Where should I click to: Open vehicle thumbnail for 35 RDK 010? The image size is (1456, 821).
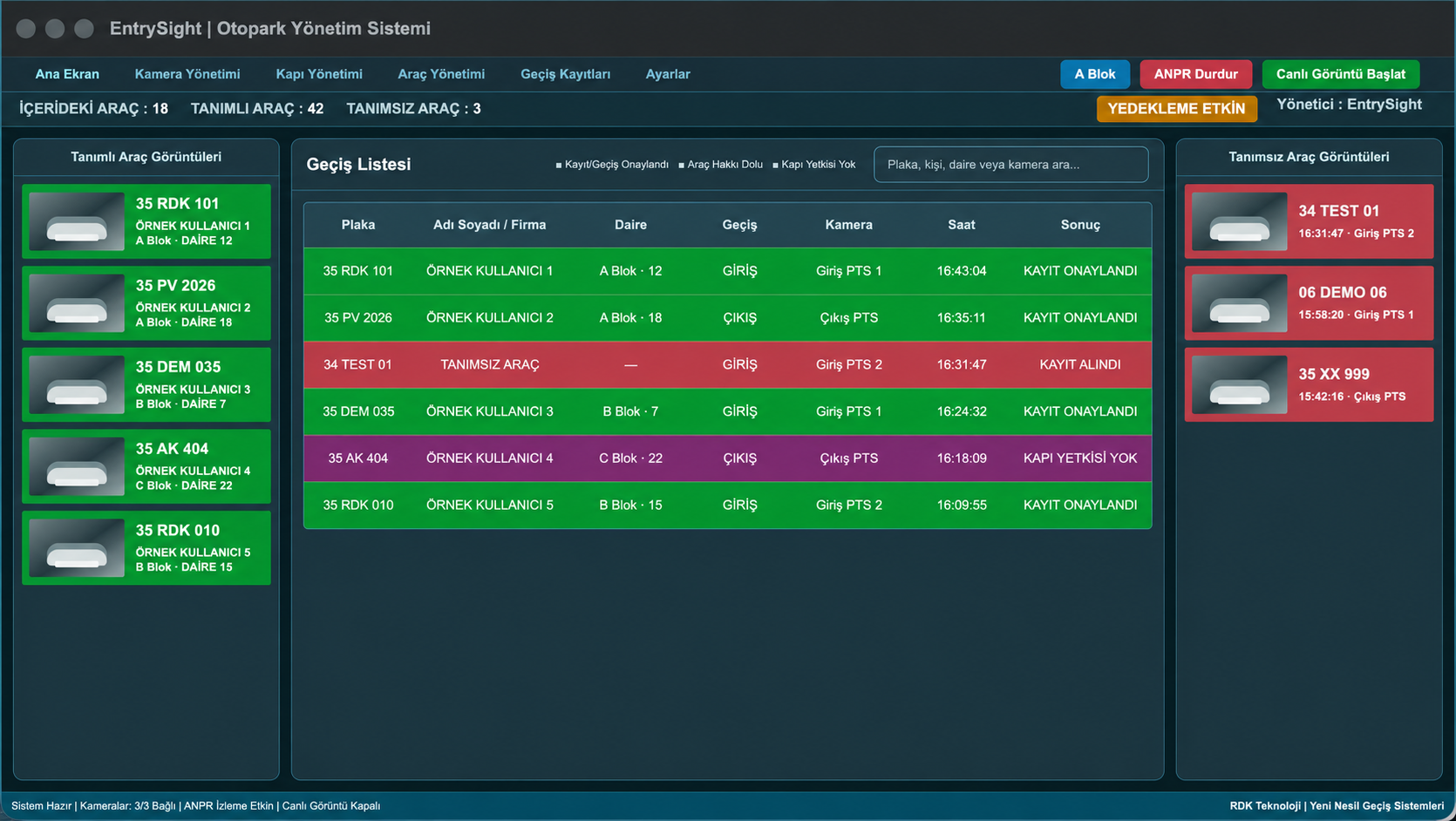click(x=77, y=548)
